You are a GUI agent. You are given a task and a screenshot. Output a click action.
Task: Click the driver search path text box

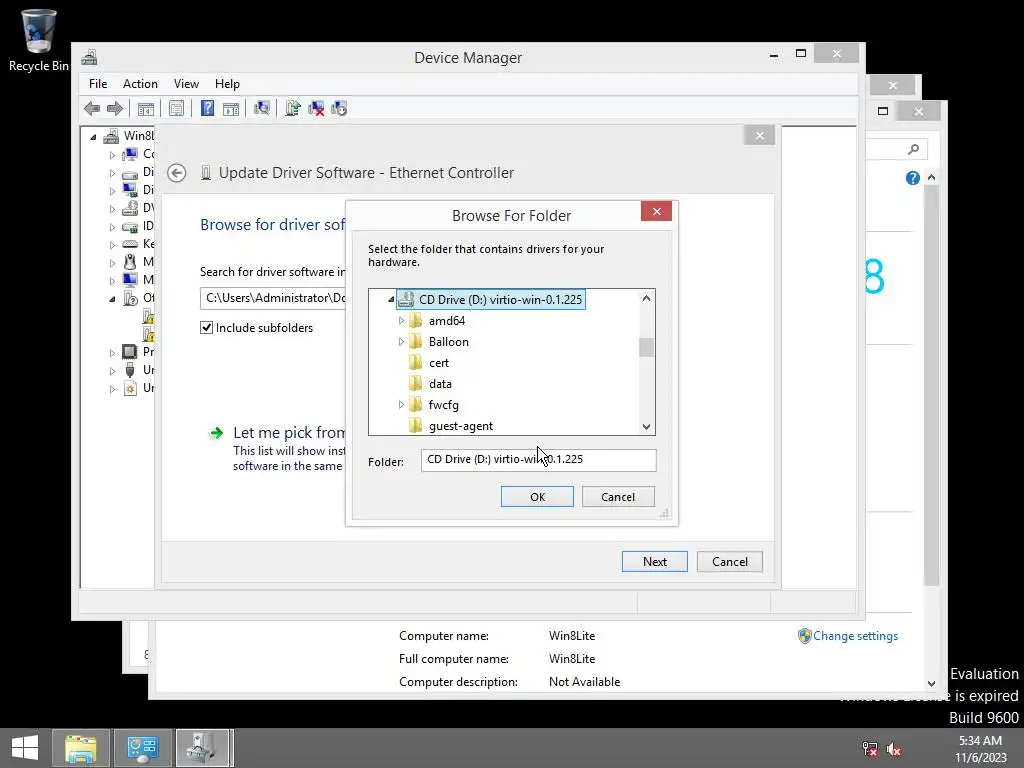point(273,298)
